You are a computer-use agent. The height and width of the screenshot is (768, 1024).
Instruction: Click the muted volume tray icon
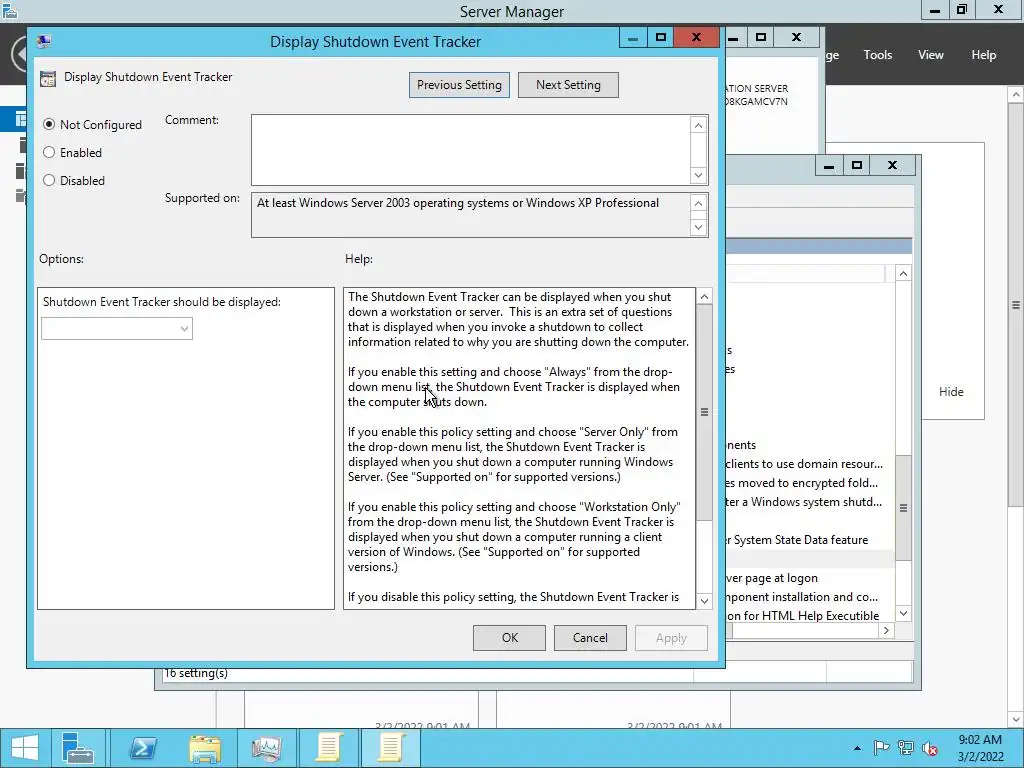pyautogui.click(x=929, y=748)
